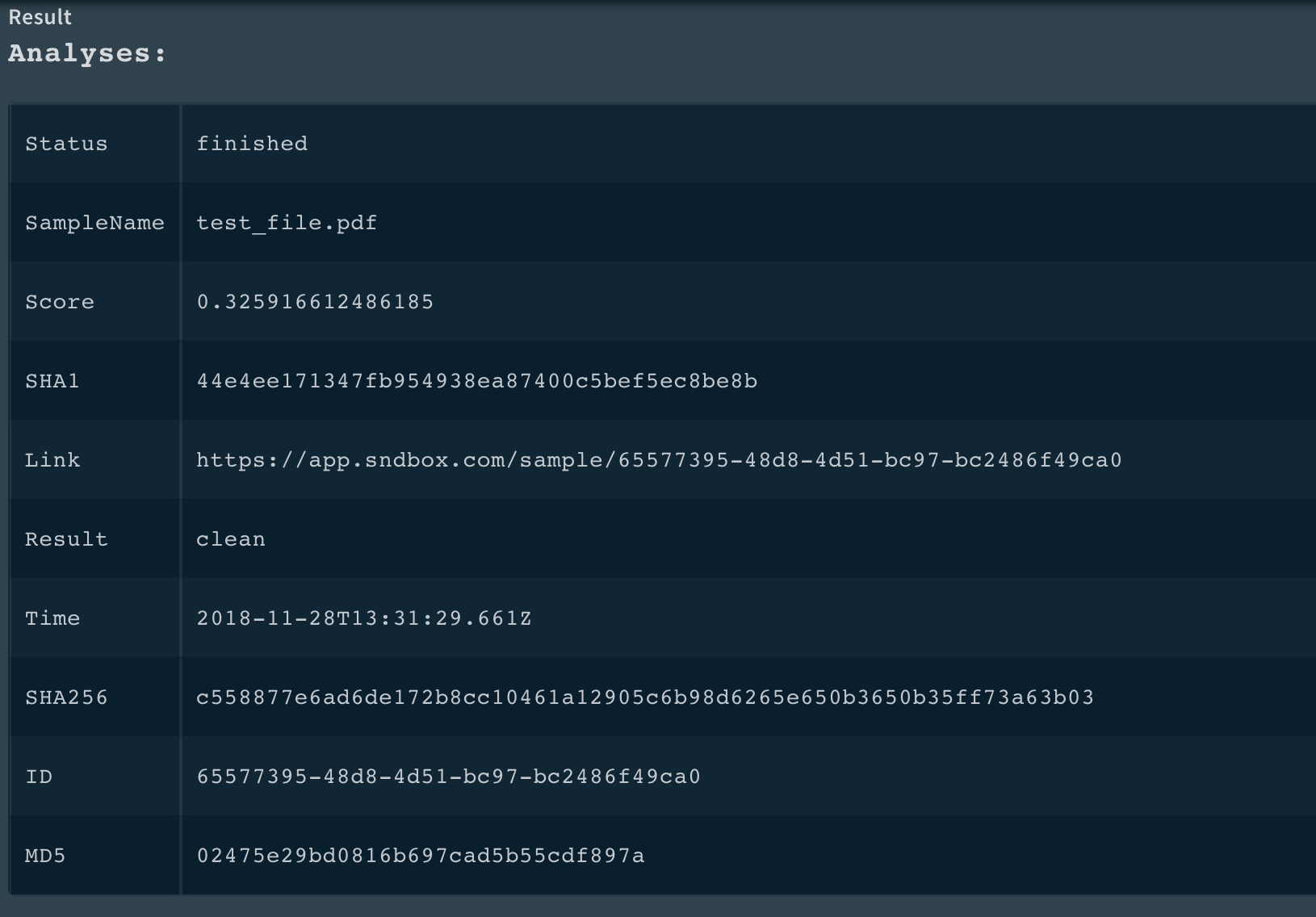Image resolution: width=1316 pixels, height=917 pixels.
Task: Select the test_file.pdf sample name
Action: (x=287, y=223)
